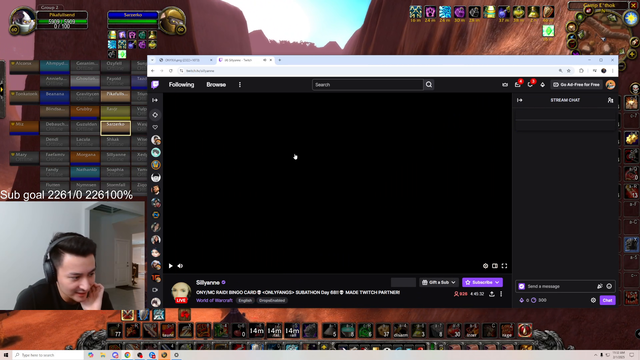Expand the left channels sidebar
The image size is (640, 360).
(155, 100)
